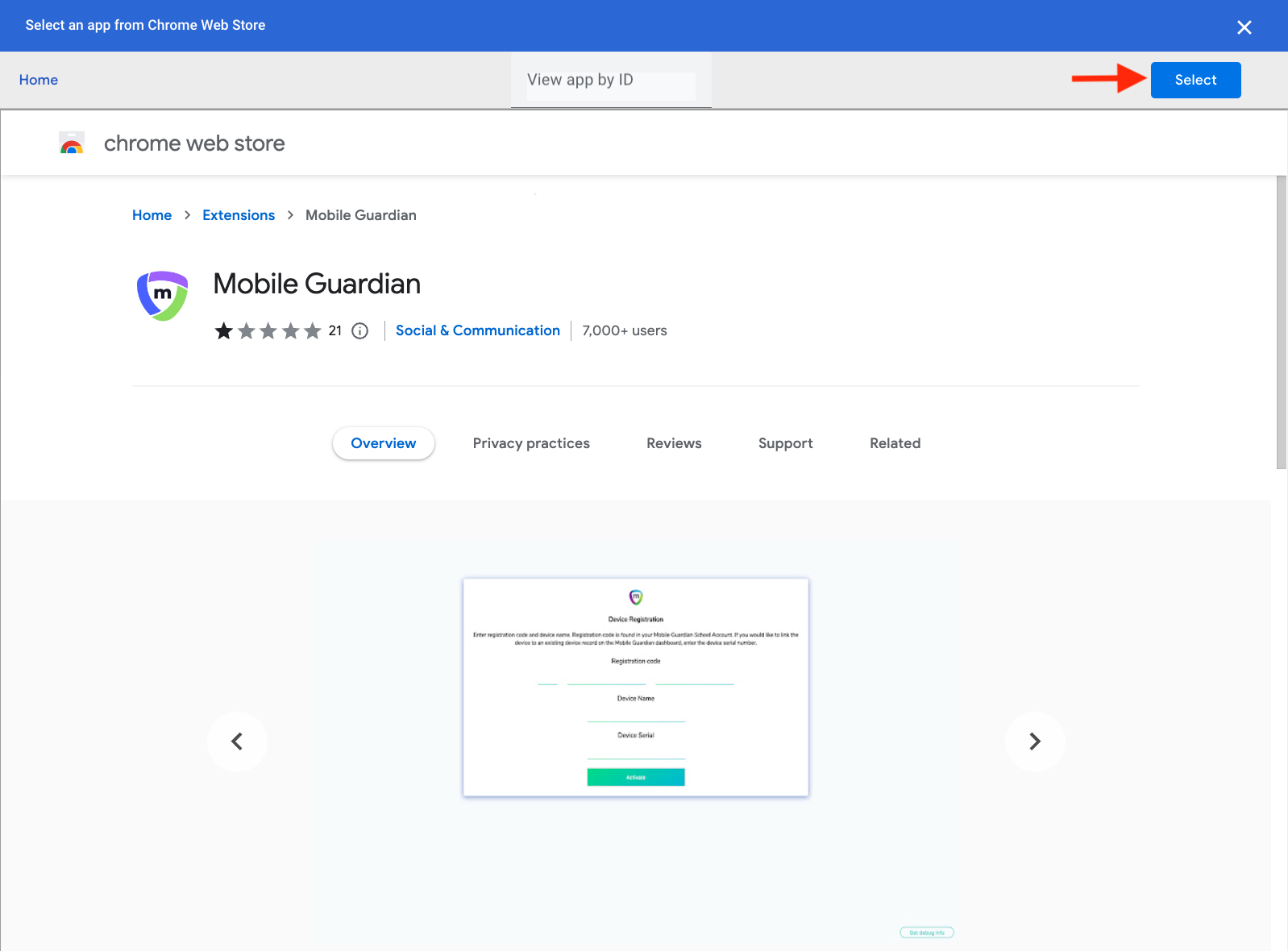
Task: Click the rating count 21
Action: [x=335, y=330]
